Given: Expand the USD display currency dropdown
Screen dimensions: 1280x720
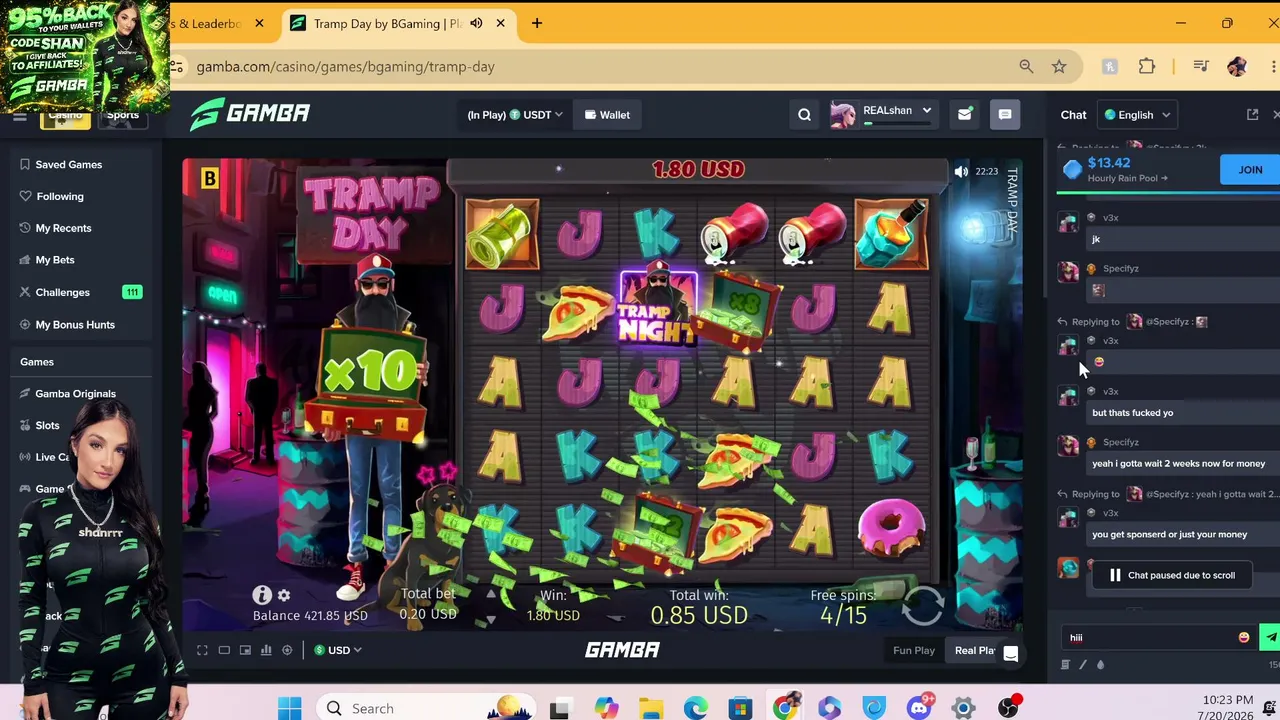Looking at the screenshot, I should 338,650.
